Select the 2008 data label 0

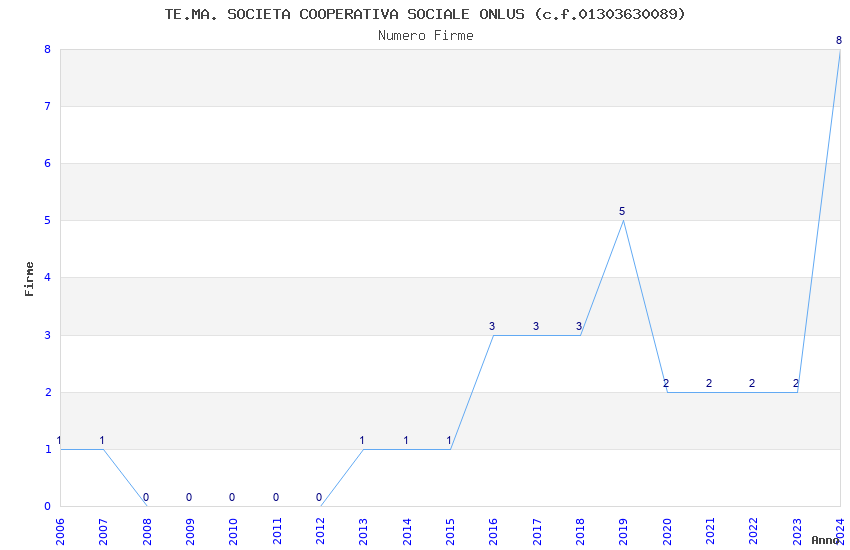(x=146, y=497)
